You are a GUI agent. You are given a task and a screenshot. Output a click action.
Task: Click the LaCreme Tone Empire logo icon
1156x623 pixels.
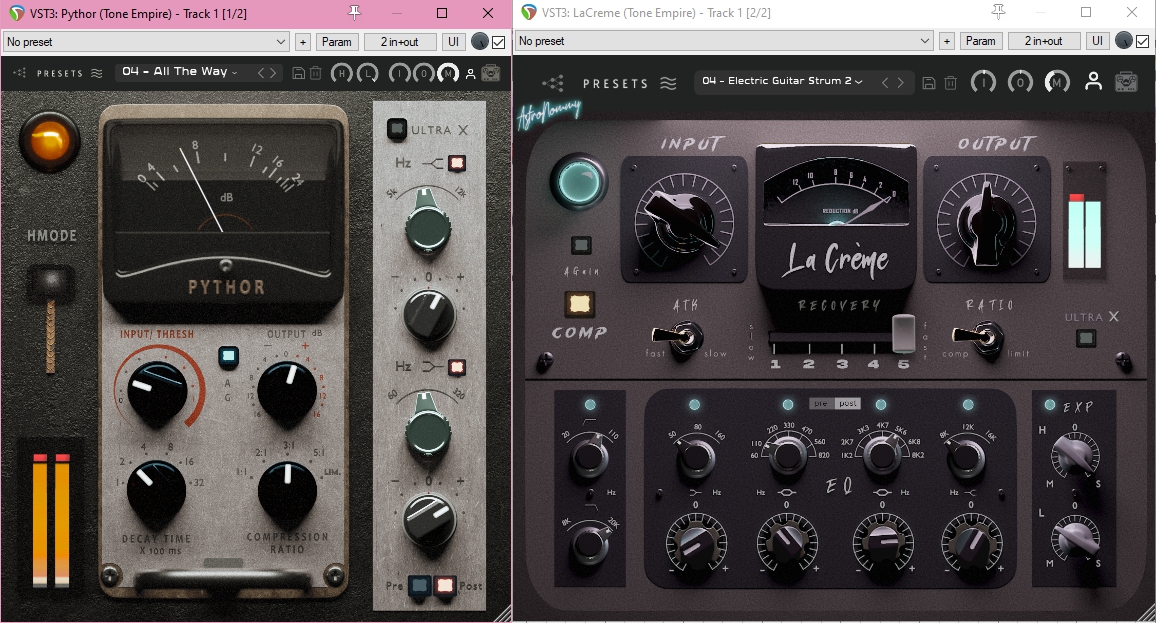click(1126, 82)
